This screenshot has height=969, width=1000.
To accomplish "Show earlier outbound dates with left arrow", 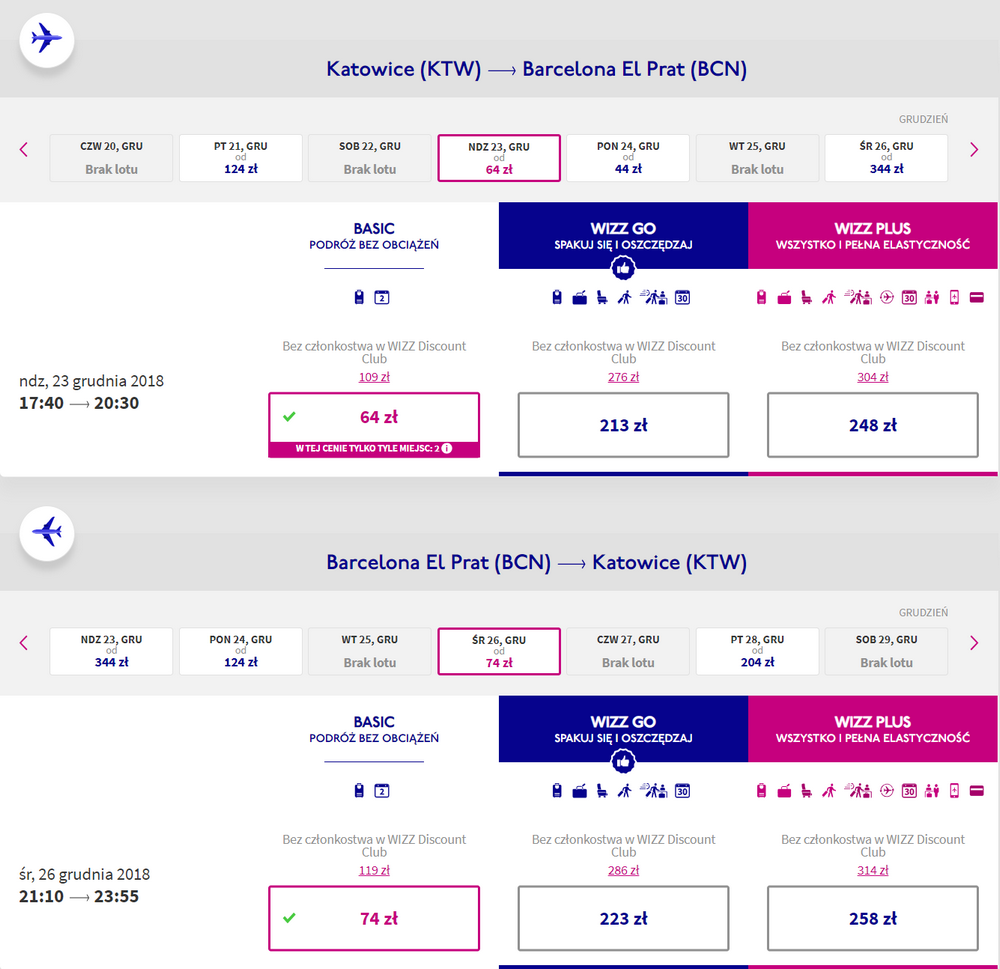I will pyautogui.click(x=24, y=150).
